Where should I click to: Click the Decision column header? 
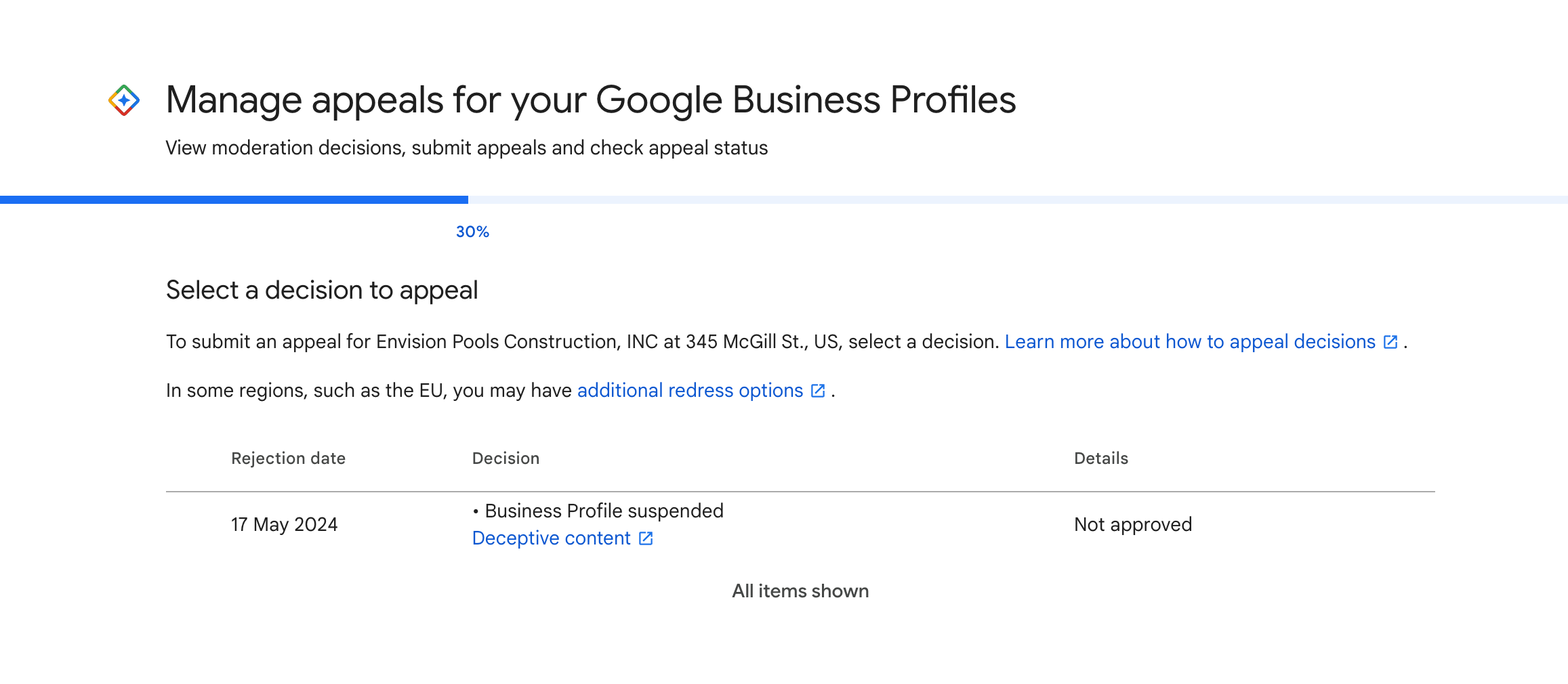506,458
